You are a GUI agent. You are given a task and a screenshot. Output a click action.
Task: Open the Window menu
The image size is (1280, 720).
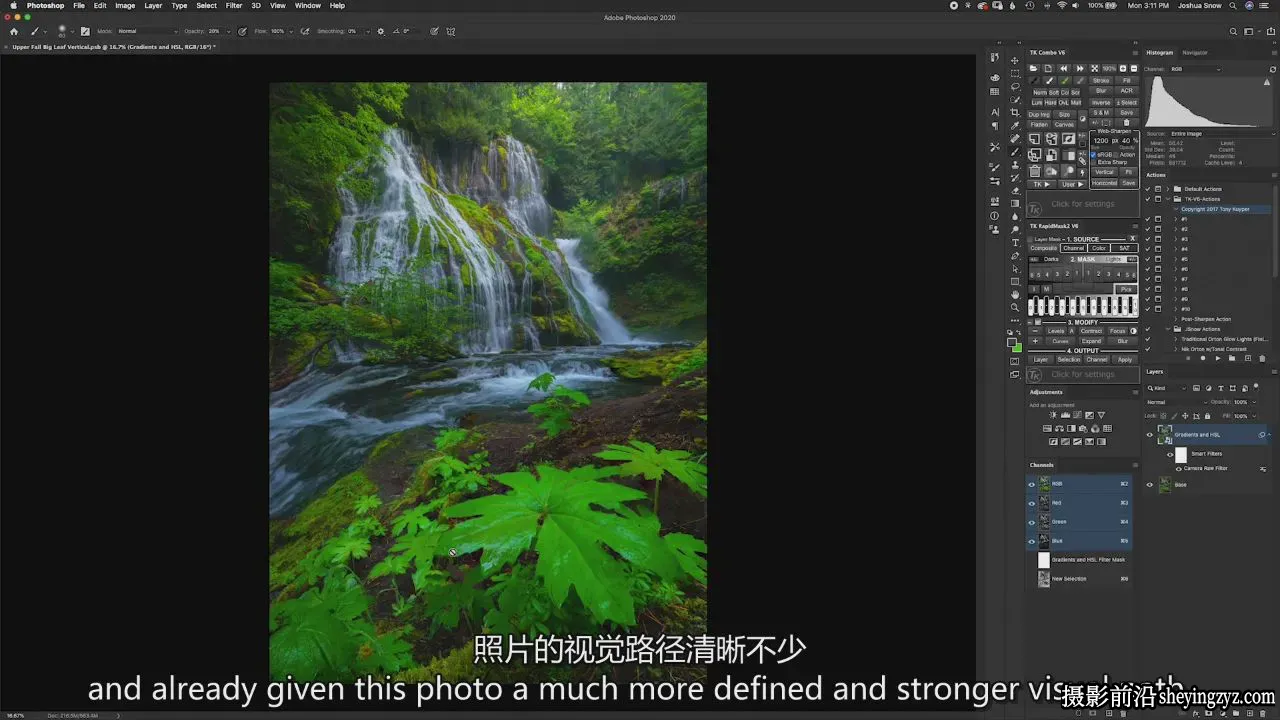pos(308,5)
